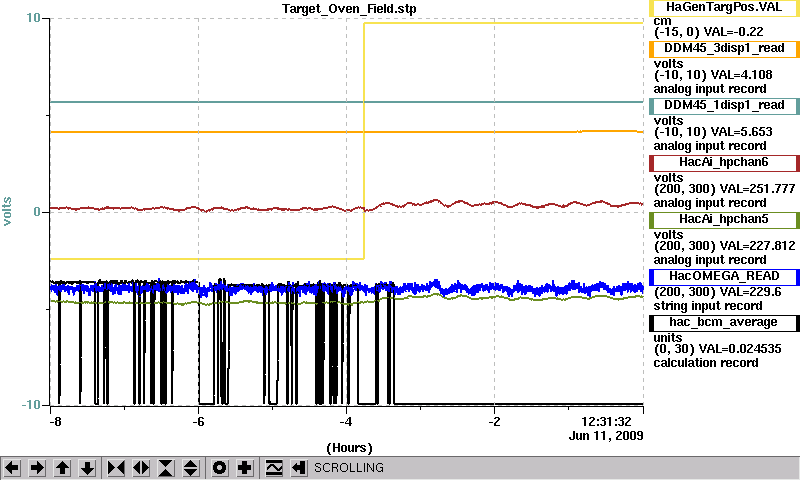Select the HaGenTargPos.VAL legend entry
Viewport: 800px width, 480px height.
[x=724, y=8]
